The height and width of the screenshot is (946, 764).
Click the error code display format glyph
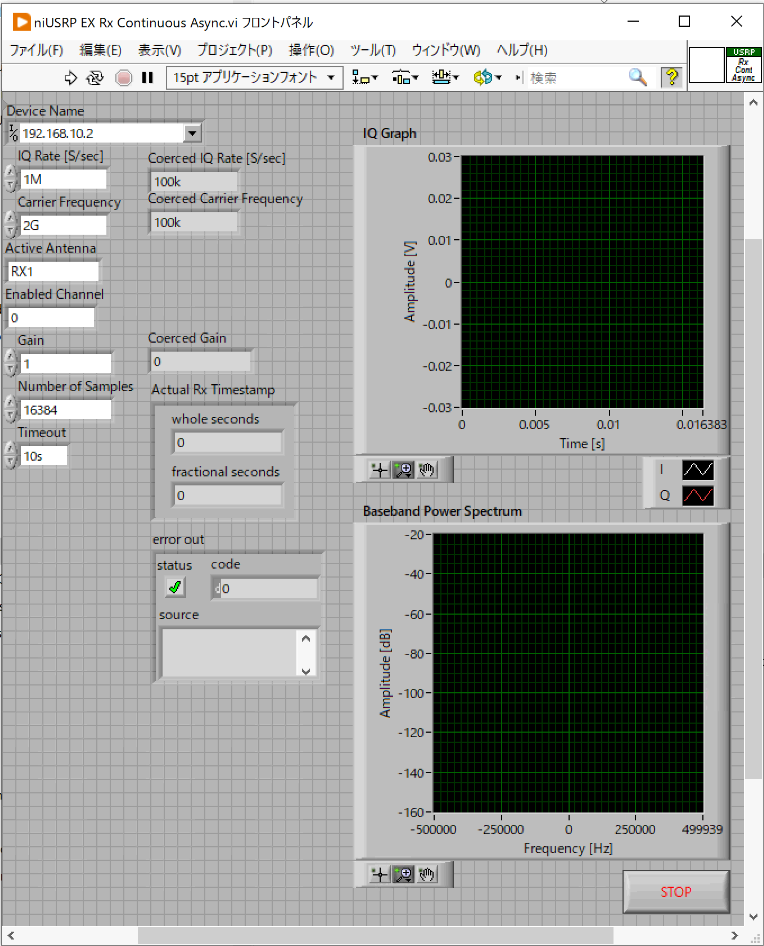pyautogui.click(x=217, y=588)
